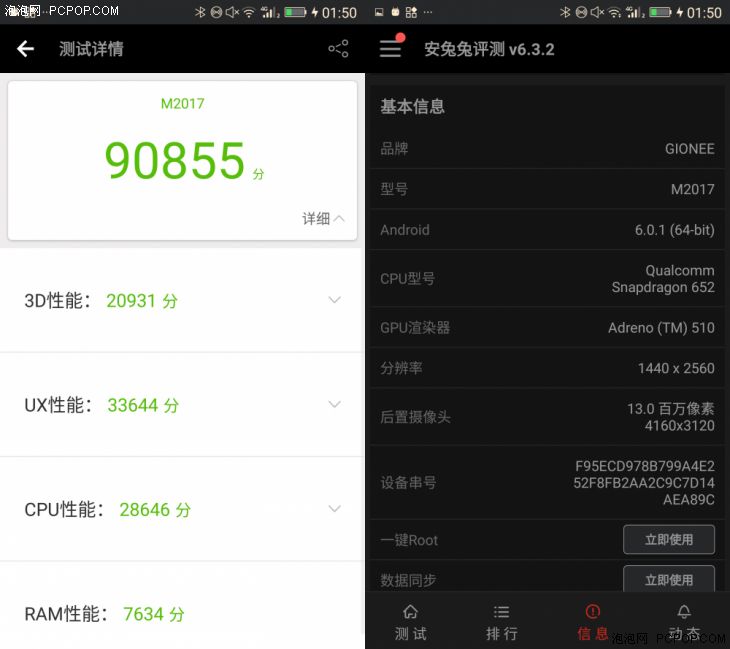Click the 90855 total score
The height and width of the screenshot is (649, 730).
tap(175, 160)
